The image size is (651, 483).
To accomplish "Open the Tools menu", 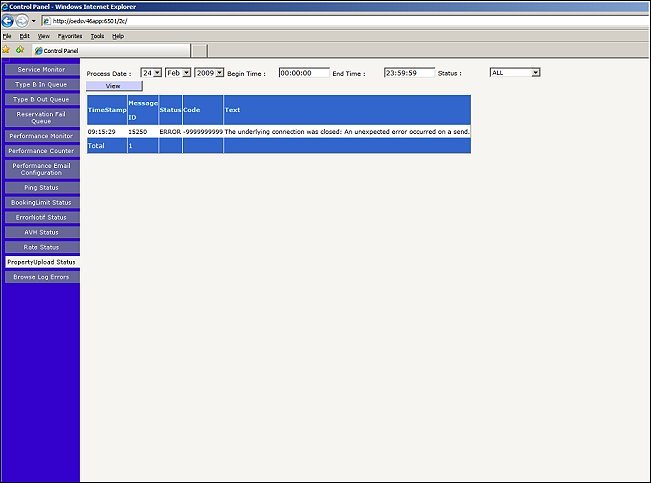I will pyautogui.click(x=97, y=36).
